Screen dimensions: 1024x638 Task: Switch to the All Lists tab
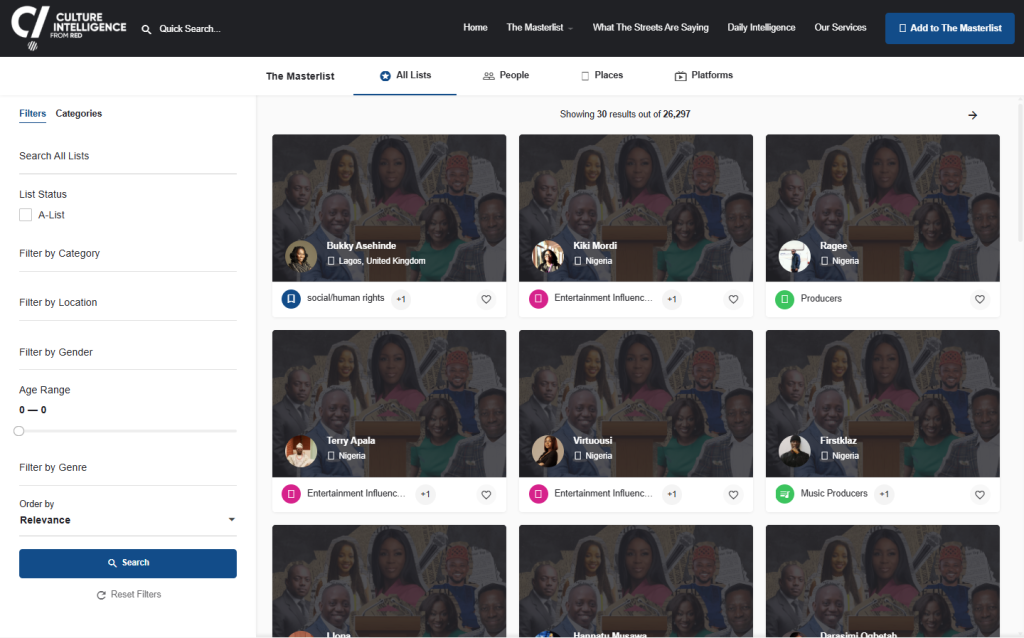405,75
